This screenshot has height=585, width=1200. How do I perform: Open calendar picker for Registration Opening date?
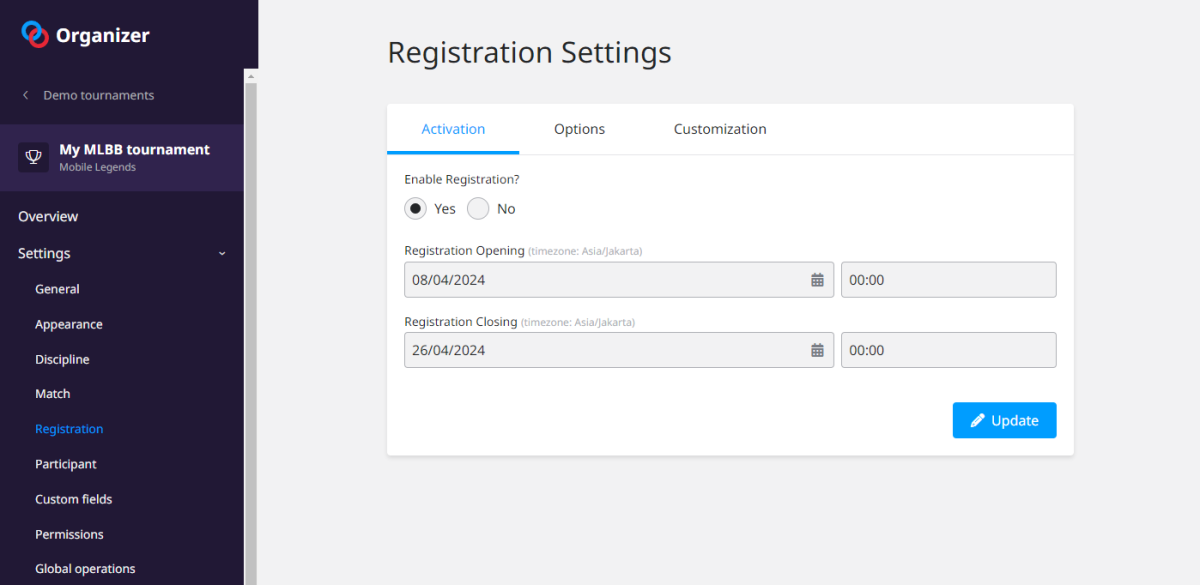[817, 280]
